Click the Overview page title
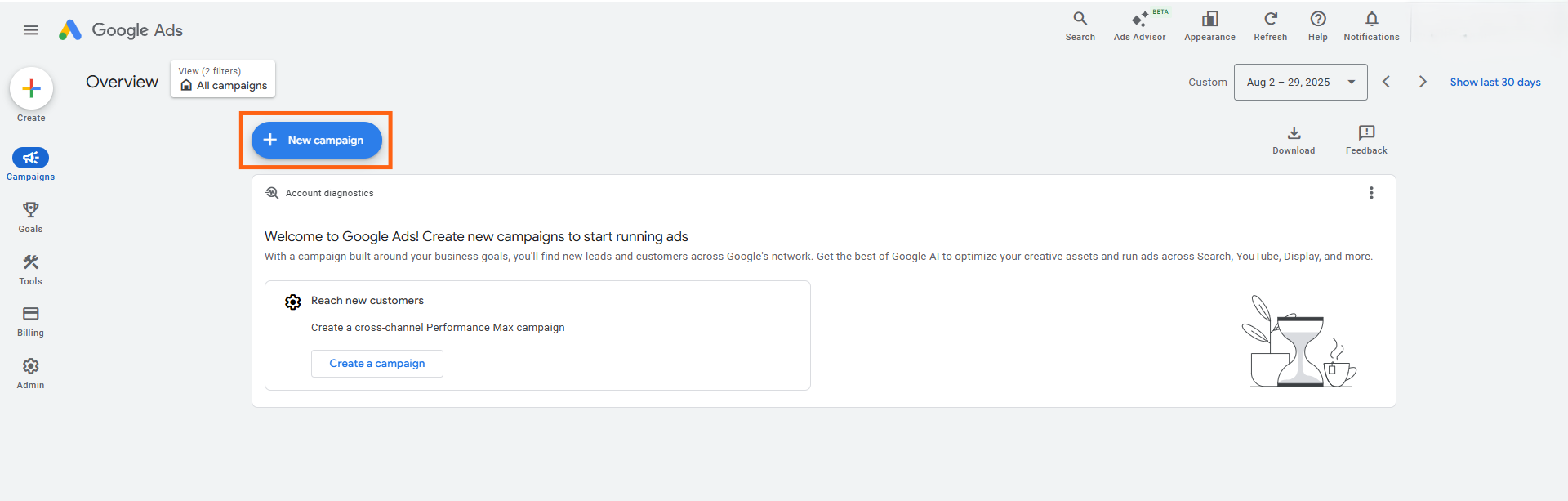This screenshot has height=501, width=1568. point(122,82)
